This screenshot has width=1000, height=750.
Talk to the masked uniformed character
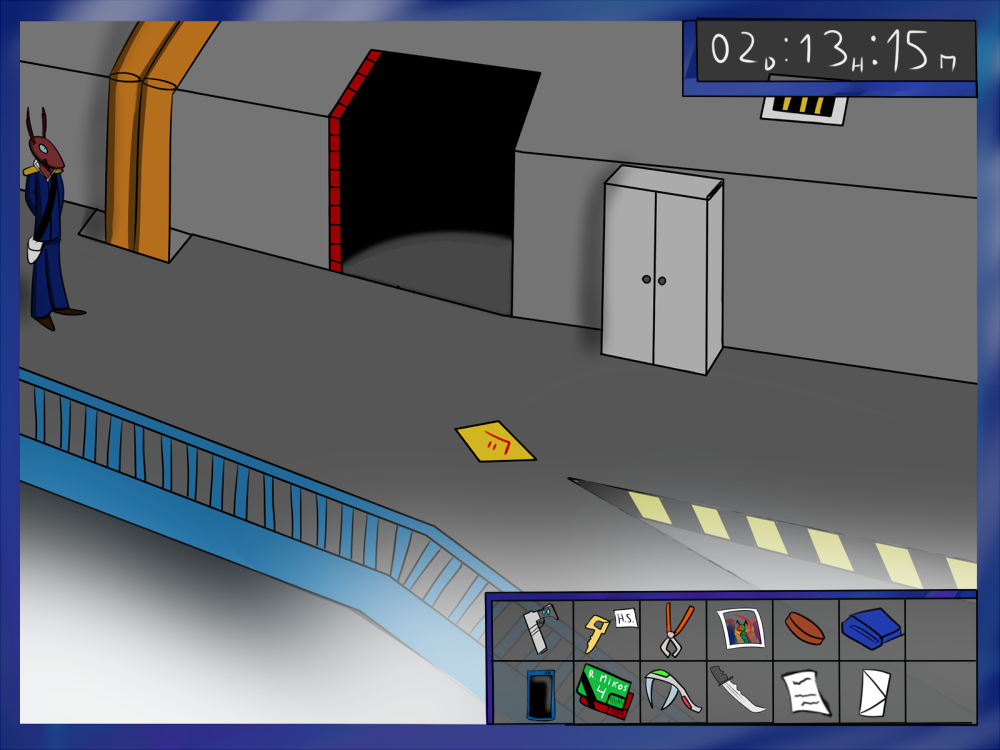[x=46, y=220]
